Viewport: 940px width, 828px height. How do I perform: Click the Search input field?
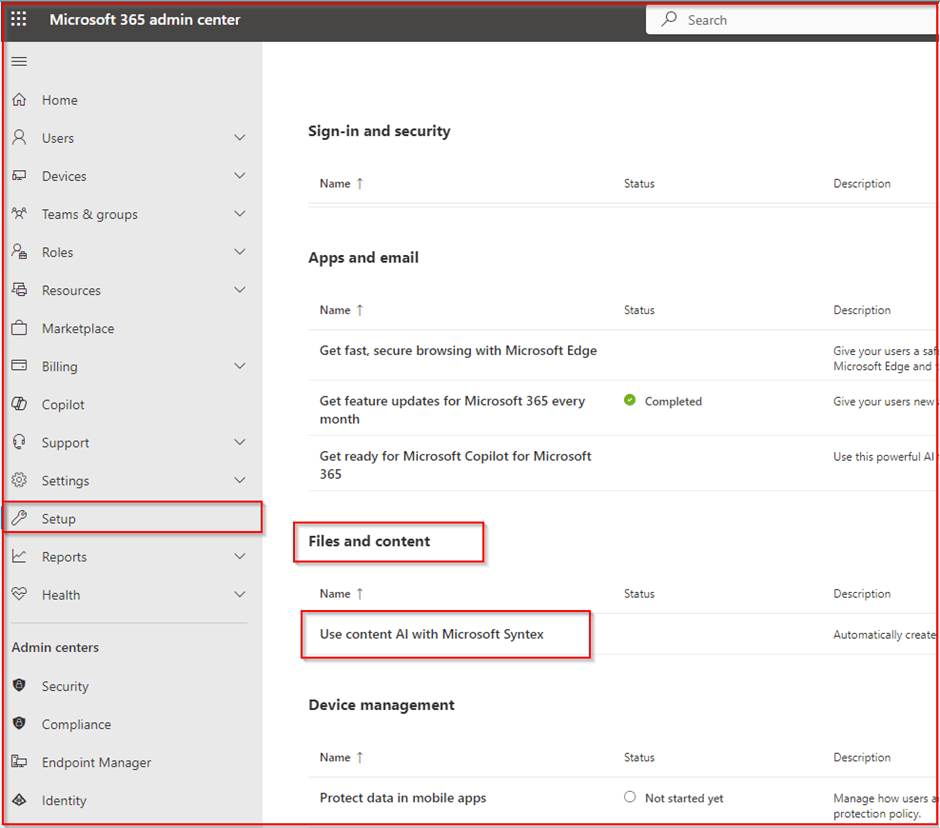pos(800,20)
